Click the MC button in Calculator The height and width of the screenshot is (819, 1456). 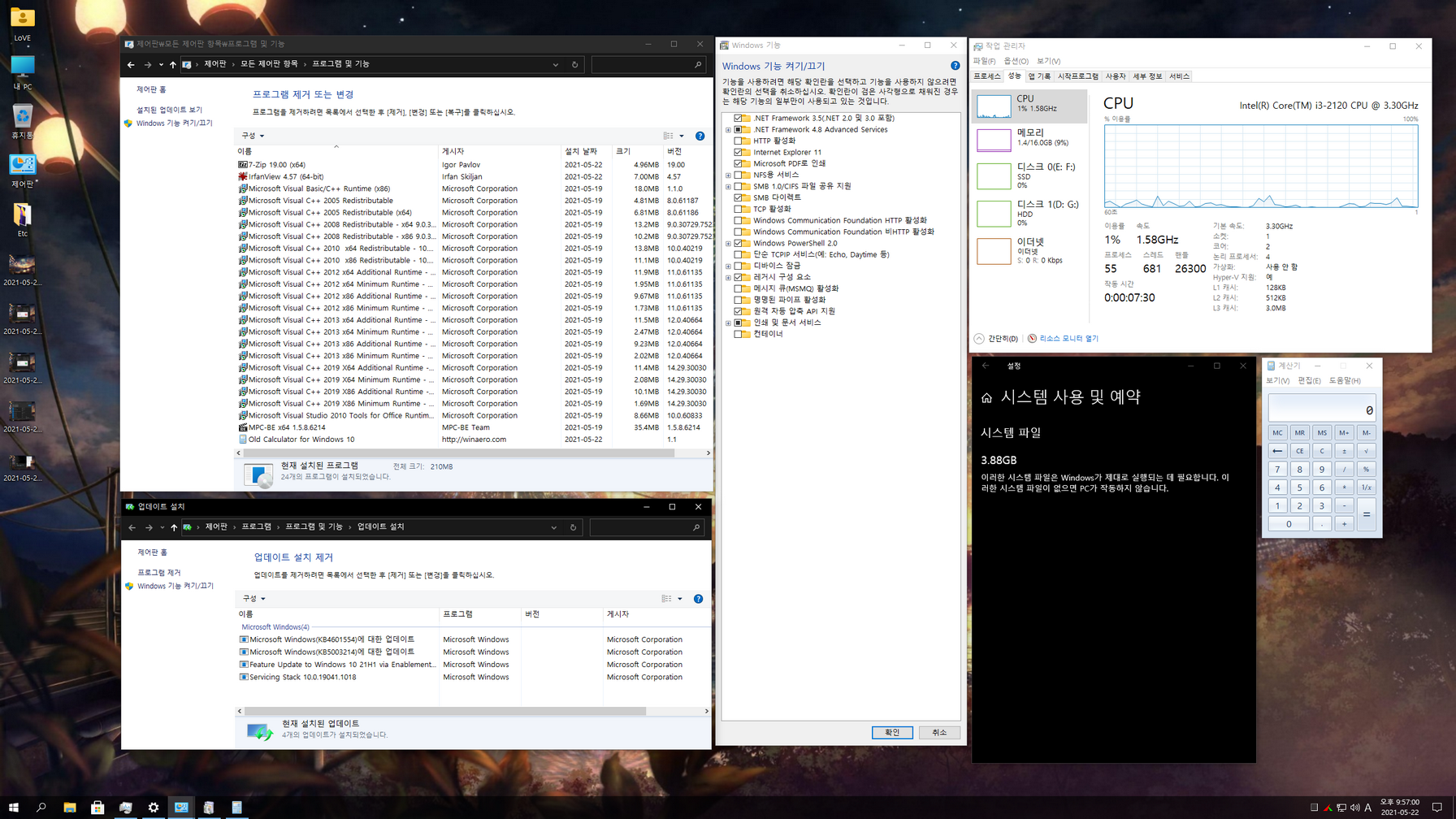[x=1277, y=433]
